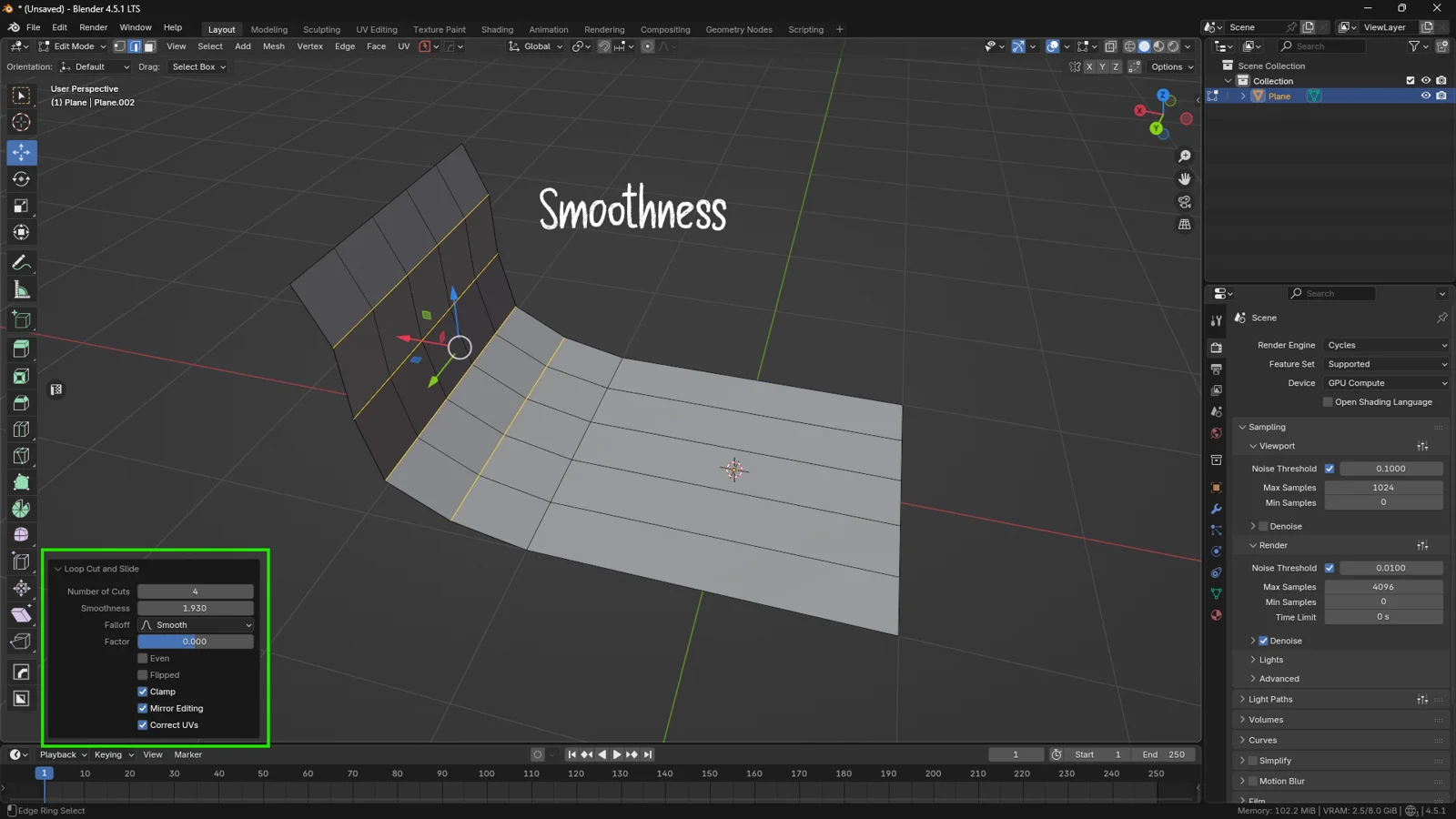Open the Mesh menu

(x=273, y=46)
